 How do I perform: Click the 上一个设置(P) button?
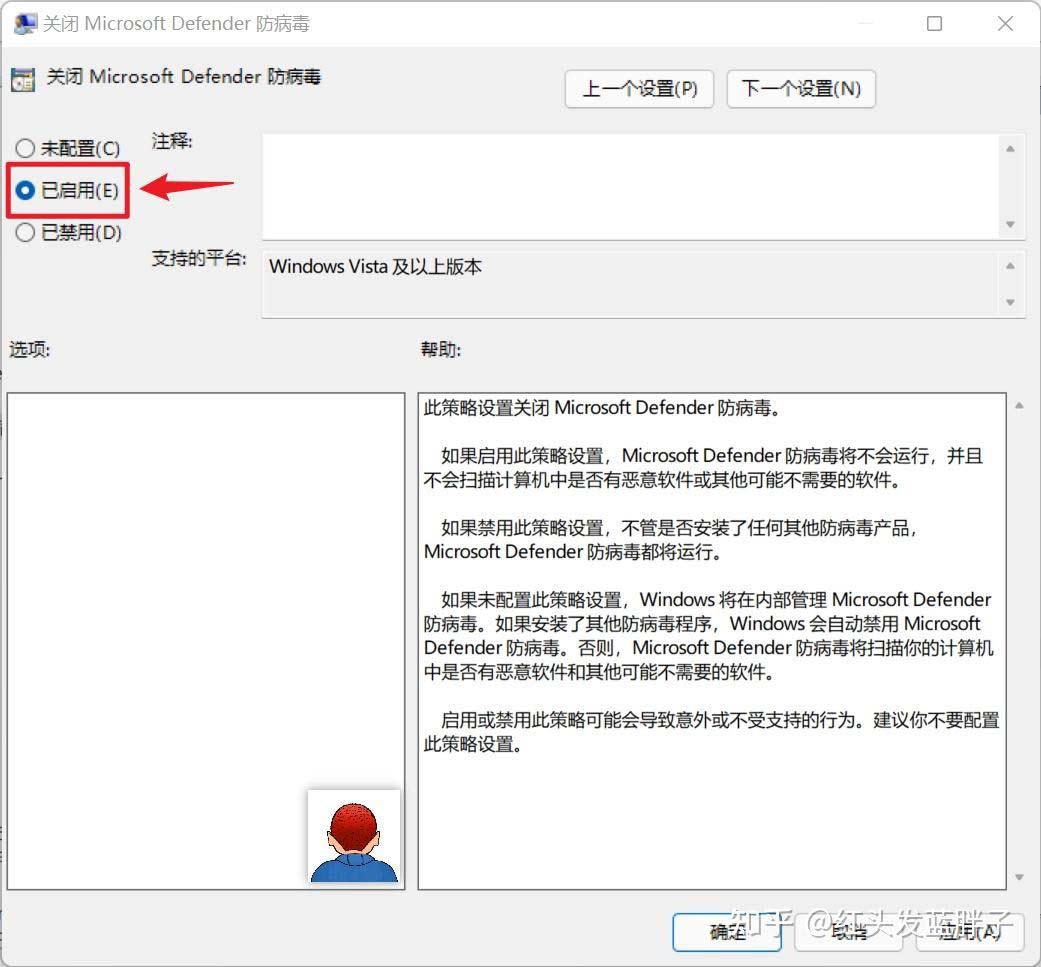coord(639,89)
